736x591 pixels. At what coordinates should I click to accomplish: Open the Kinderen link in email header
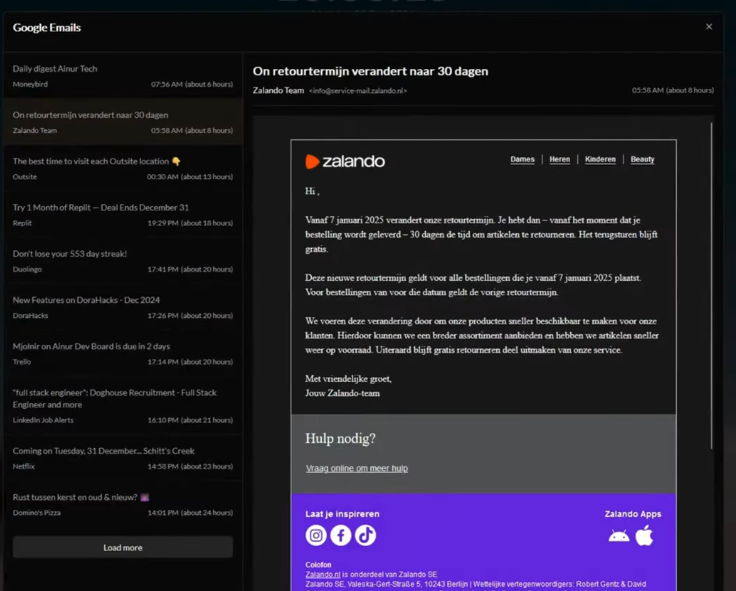pos(600,159)
